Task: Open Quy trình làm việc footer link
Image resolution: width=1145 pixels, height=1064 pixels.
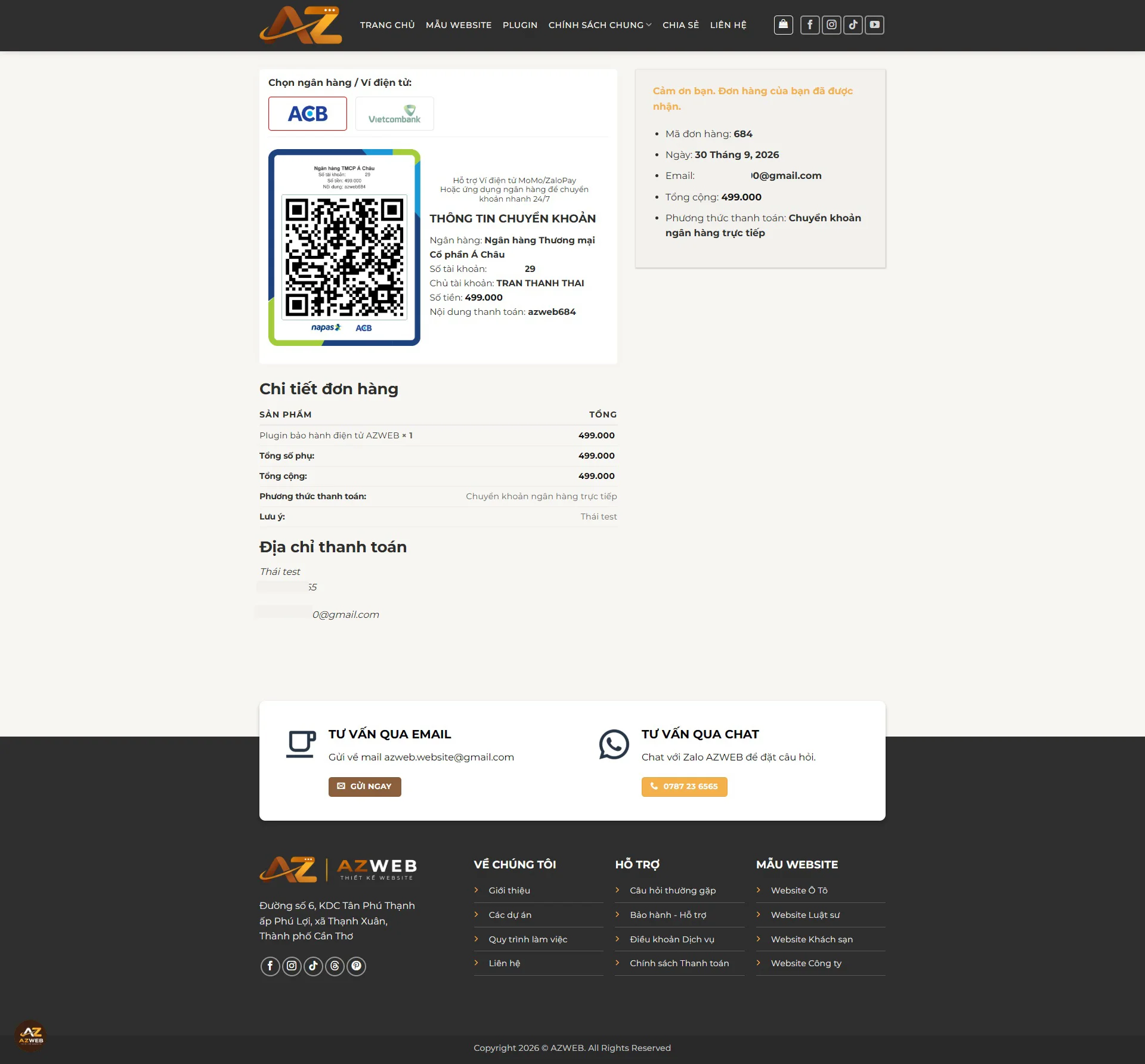Action: [528, 939]
